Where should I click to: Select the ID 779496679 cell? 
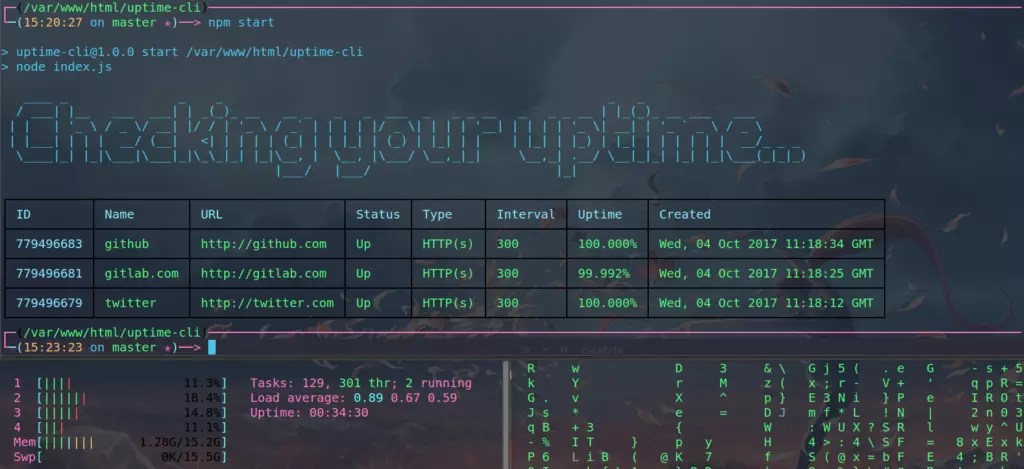click(49, 303)
